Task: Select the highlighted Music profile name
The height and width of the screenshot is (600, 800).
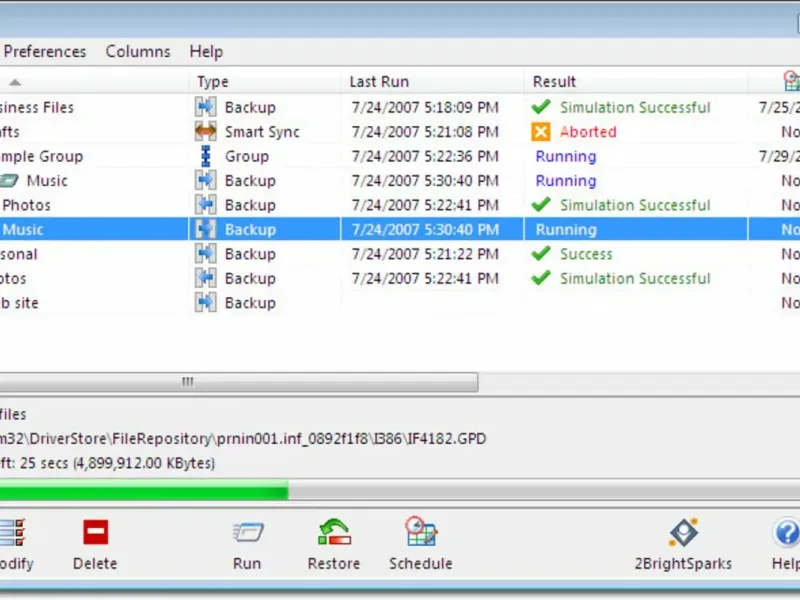Action: point(23,230)
